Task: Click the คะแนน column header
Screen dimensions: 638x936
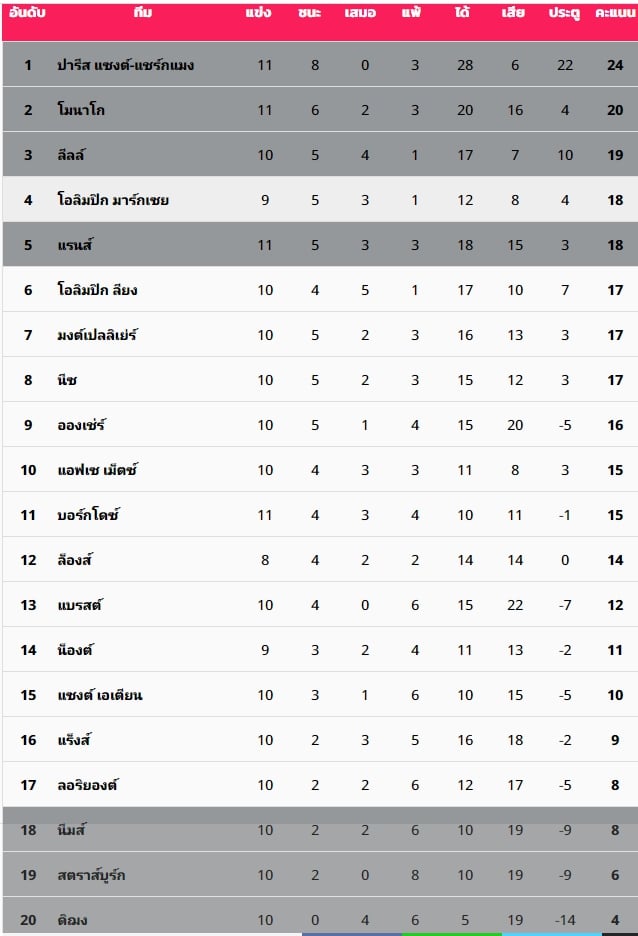Action: [x=615, y=13]
